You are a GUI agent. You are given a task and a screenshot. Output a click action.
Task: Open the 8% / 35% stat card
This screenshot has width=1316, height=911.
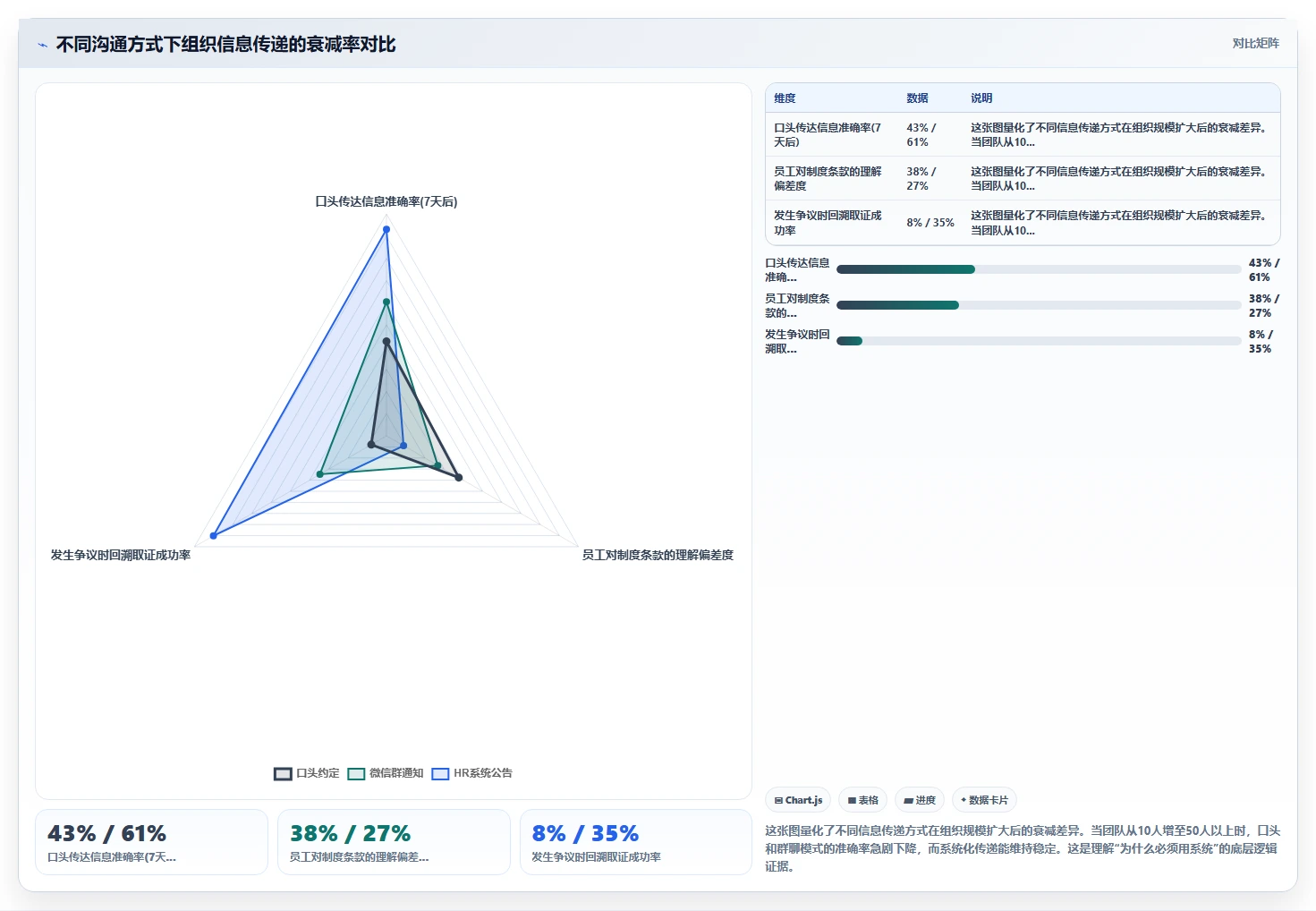(636, 842)
